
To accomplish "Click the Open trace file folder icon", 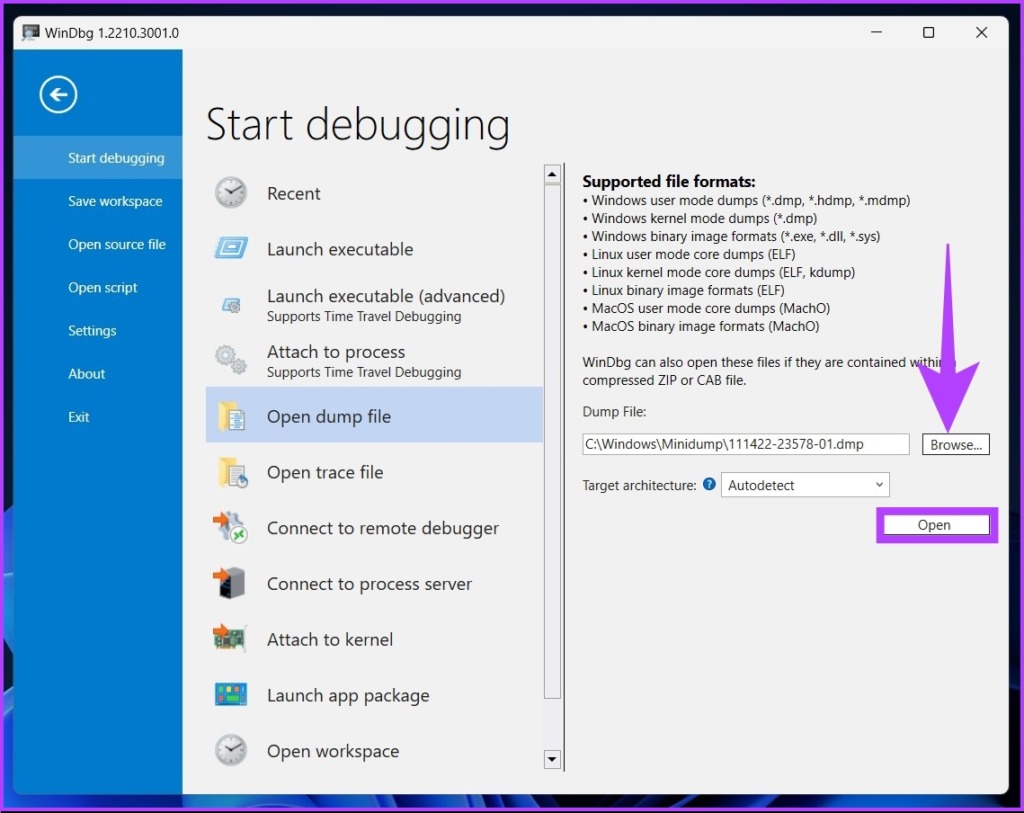I will coord(232,472).
